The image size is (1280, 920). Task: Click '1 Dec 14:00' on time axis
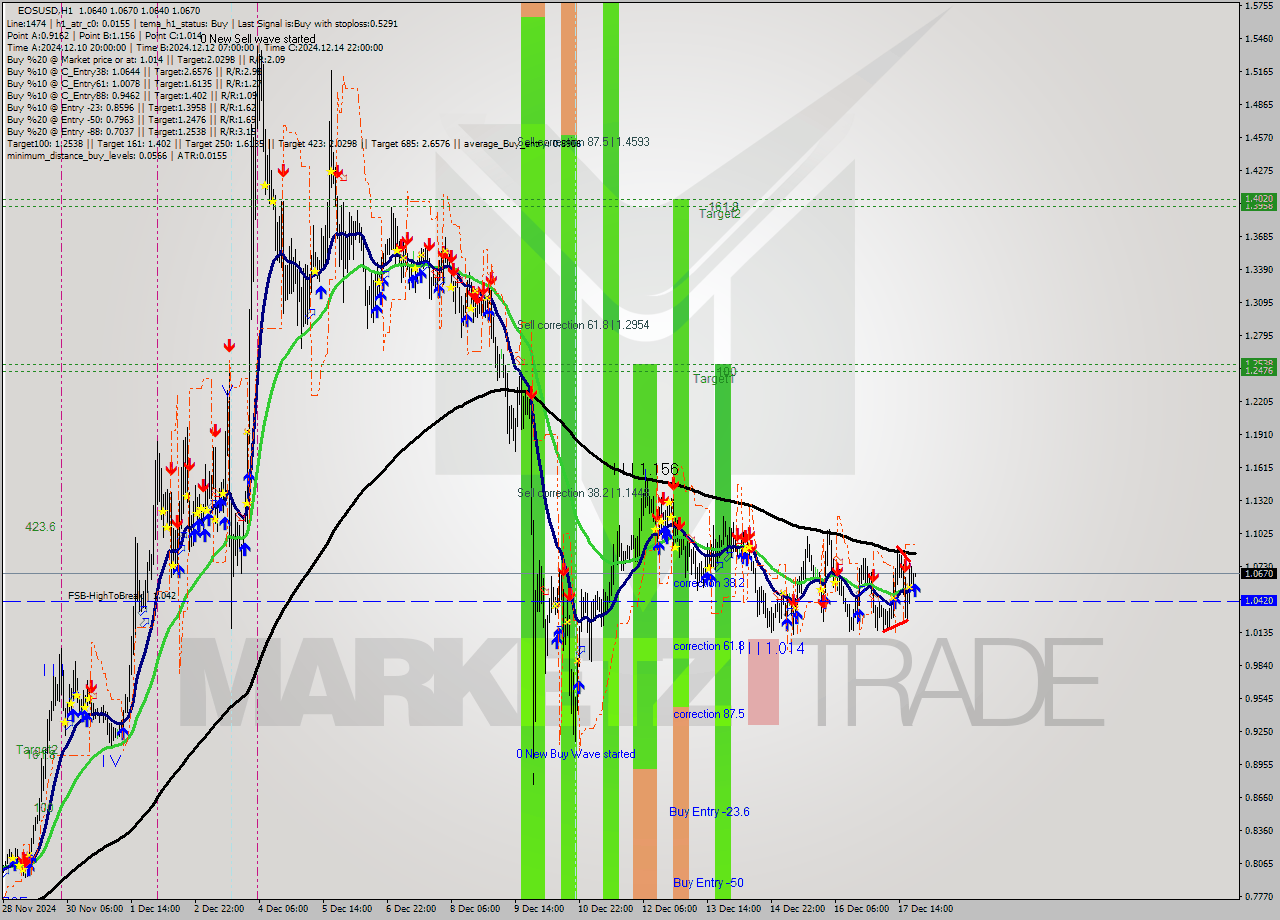(156, 910)
